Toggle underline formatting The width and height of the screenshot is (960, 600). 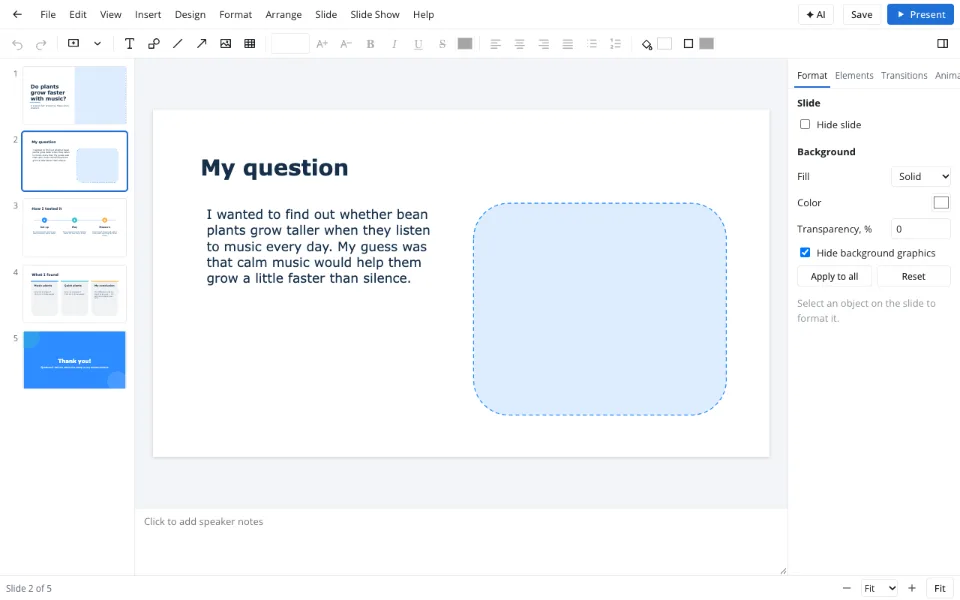point(418,43)
